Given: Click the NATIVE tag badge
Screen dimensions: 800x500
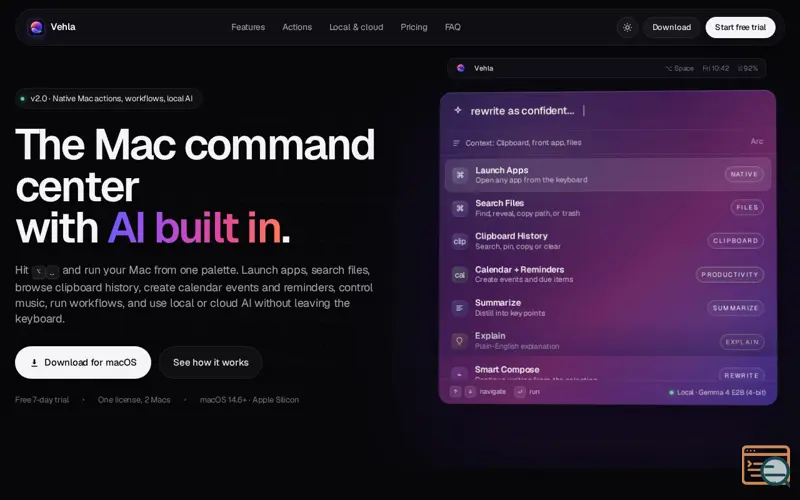Looking at the screenshot, I should point(744,174).
